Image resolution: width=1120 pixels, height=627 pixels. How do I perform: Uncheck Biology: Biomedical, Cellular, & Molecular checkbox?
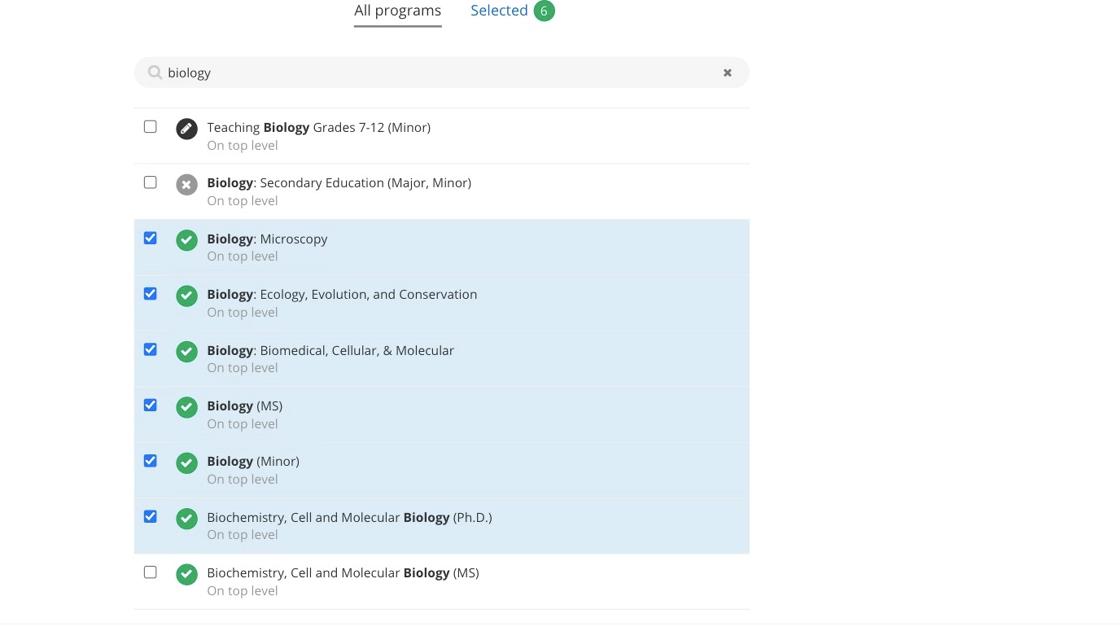tap(150, 350)
